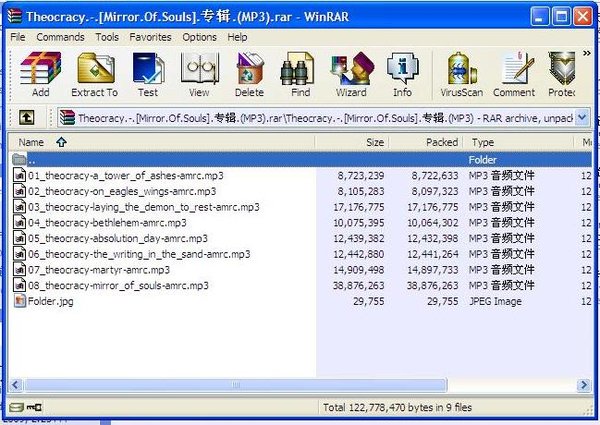The width and height of the screenshot is (600, 425).
Task: Click key icon in status bar
Action: click(x=34, y=407)
